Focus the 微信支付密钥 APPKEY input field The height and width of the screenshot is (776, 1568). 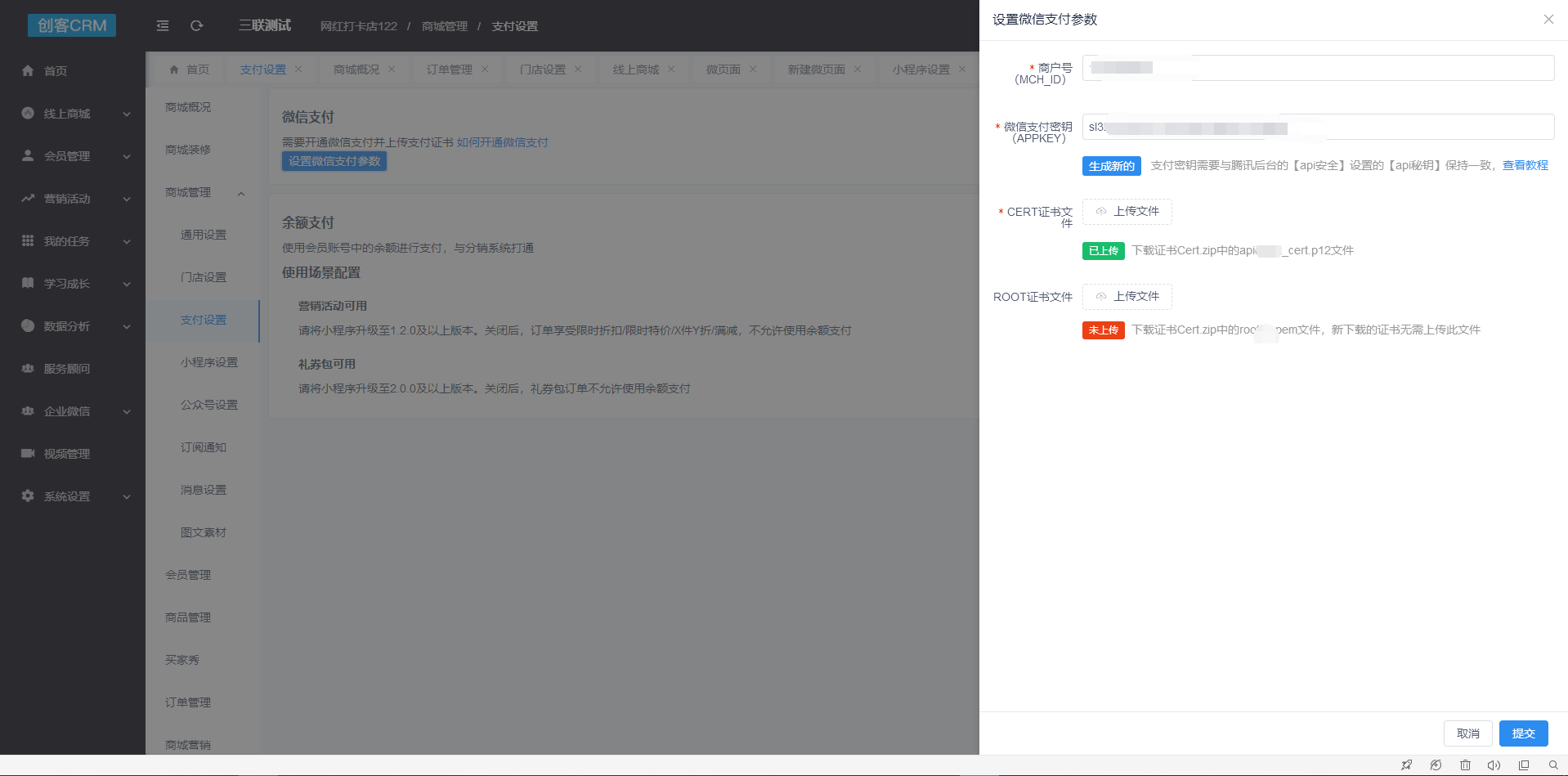[x=1318, y=127]
